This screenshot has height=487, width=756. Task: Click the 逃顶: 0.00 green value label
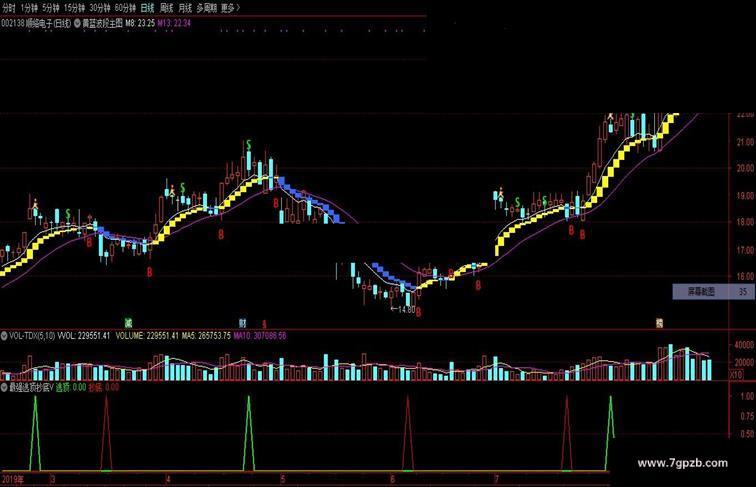click(71, 387)
